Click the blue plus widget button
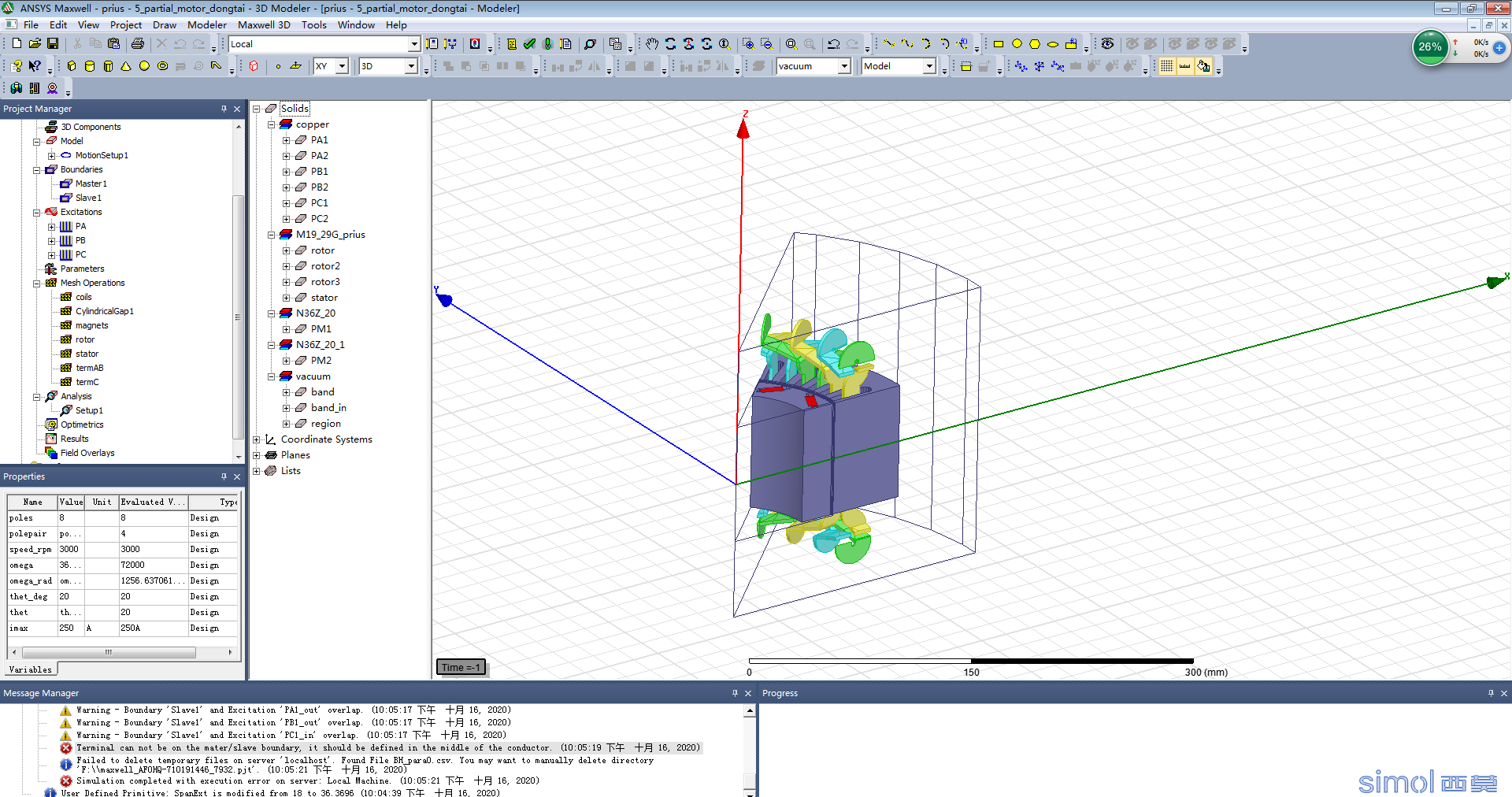 (1499, 47)
